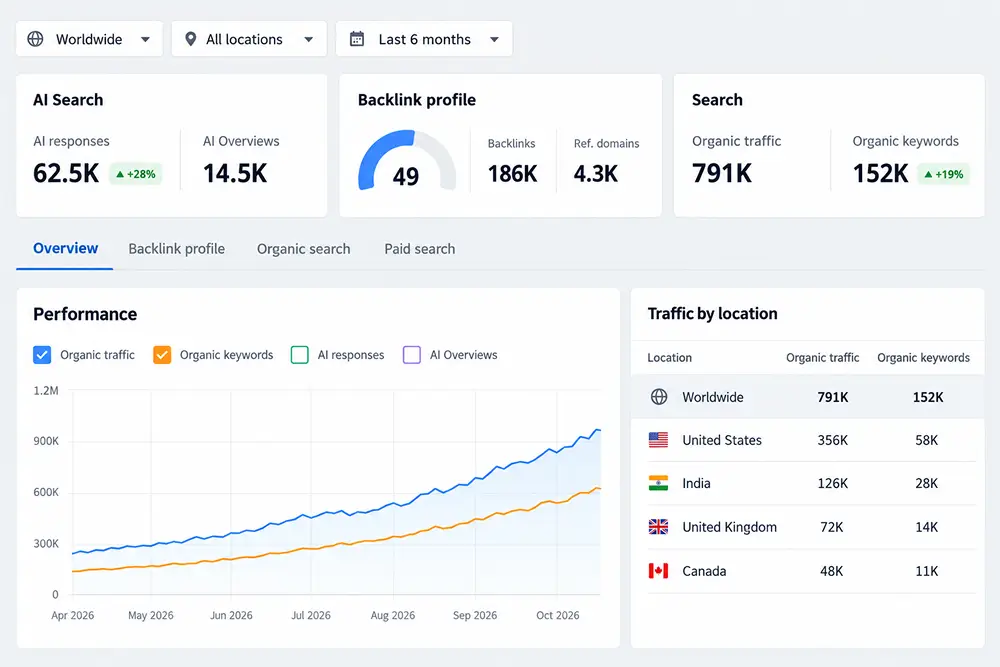The height and width of the screenshot is (667, 1000).
Task: Click the Oct 2026 axis label
Action: pyautogui.click(x=558, y=615)
